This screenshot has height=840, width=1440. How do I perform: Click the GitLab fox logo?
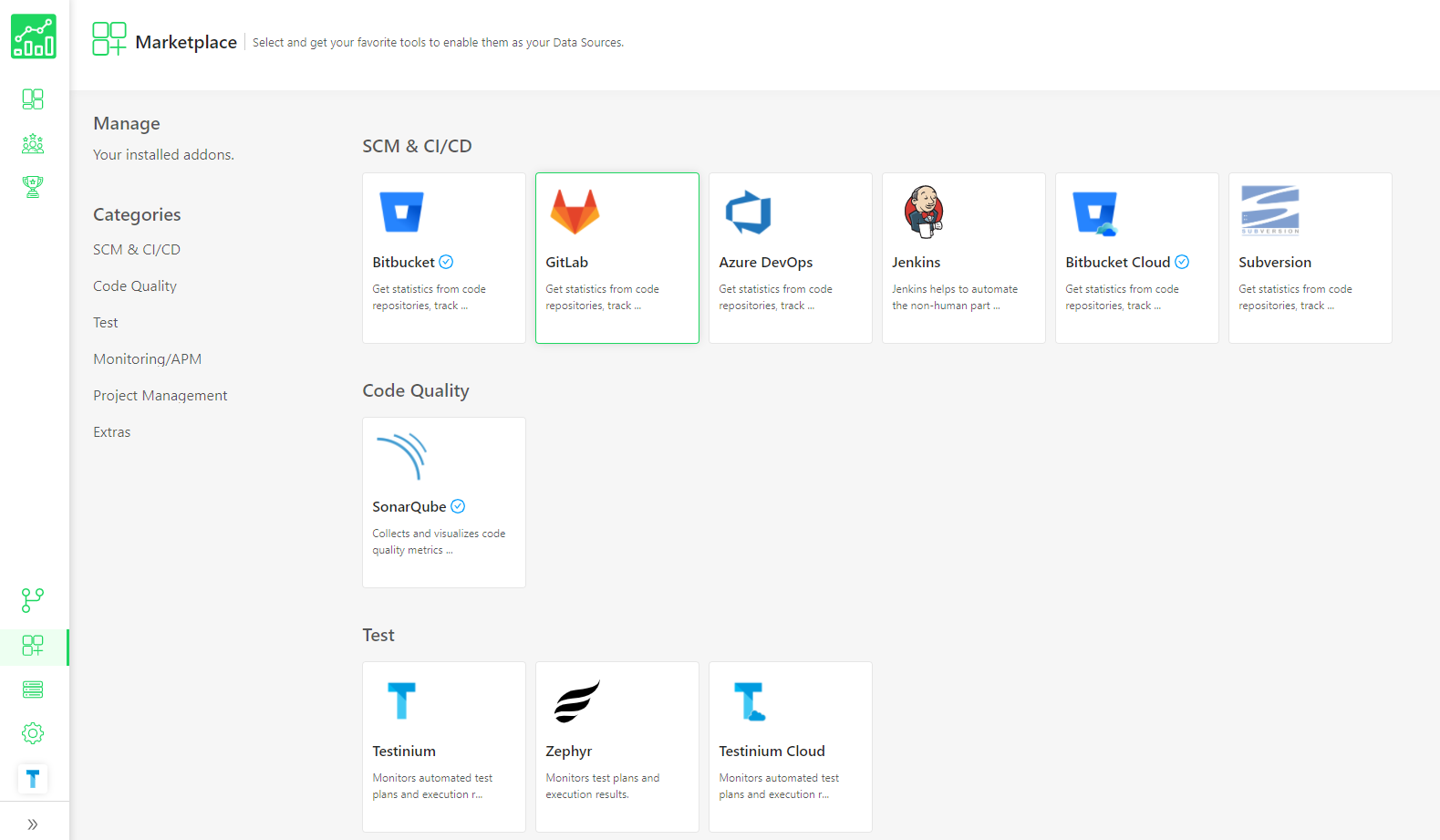coord(575,212)
